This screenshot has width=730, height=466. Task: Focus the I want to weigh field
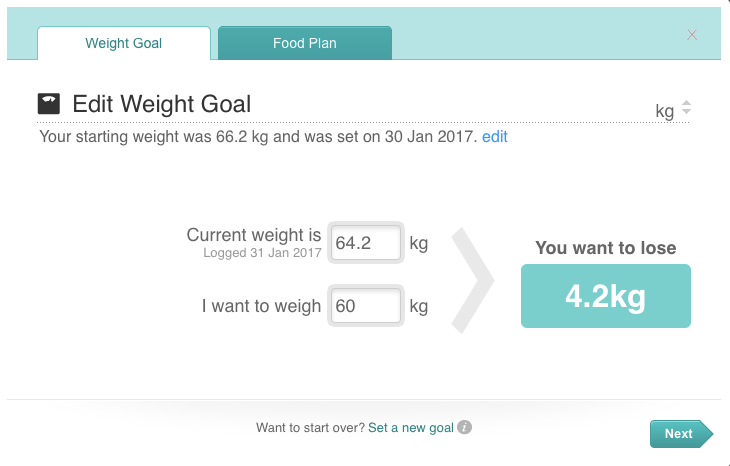366,305
